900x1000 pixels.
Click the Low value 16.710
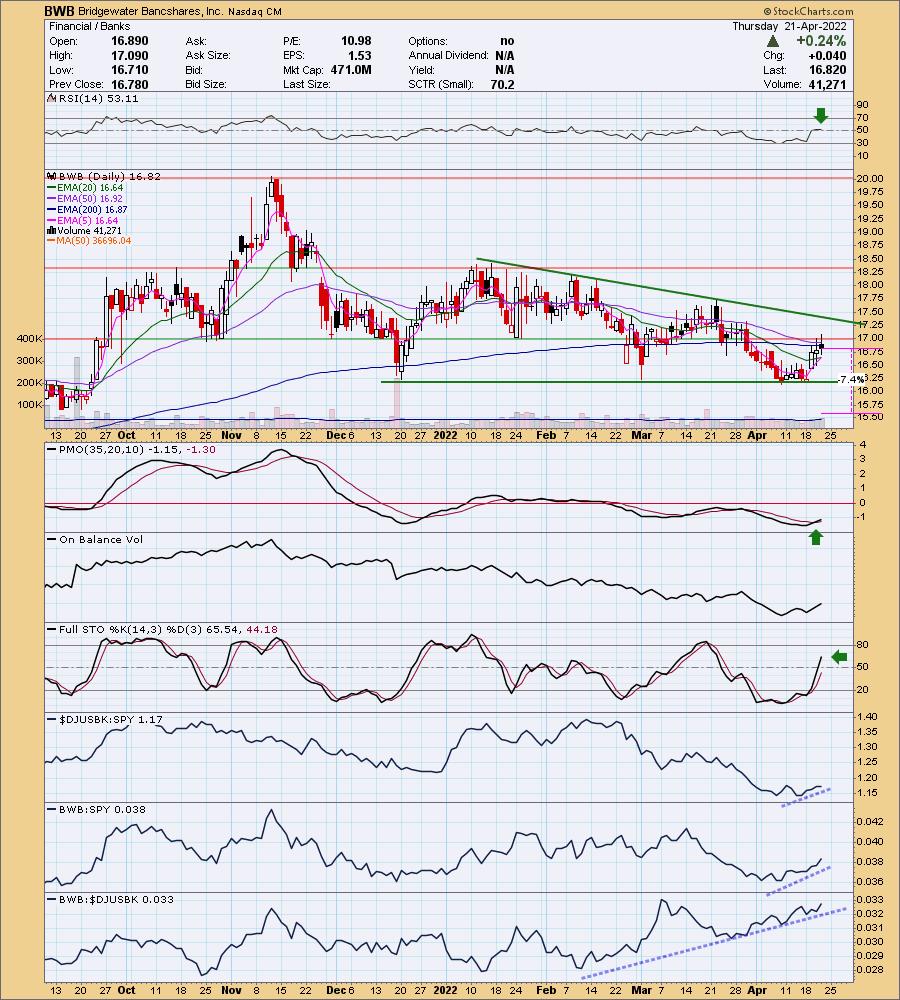(129, 70)
